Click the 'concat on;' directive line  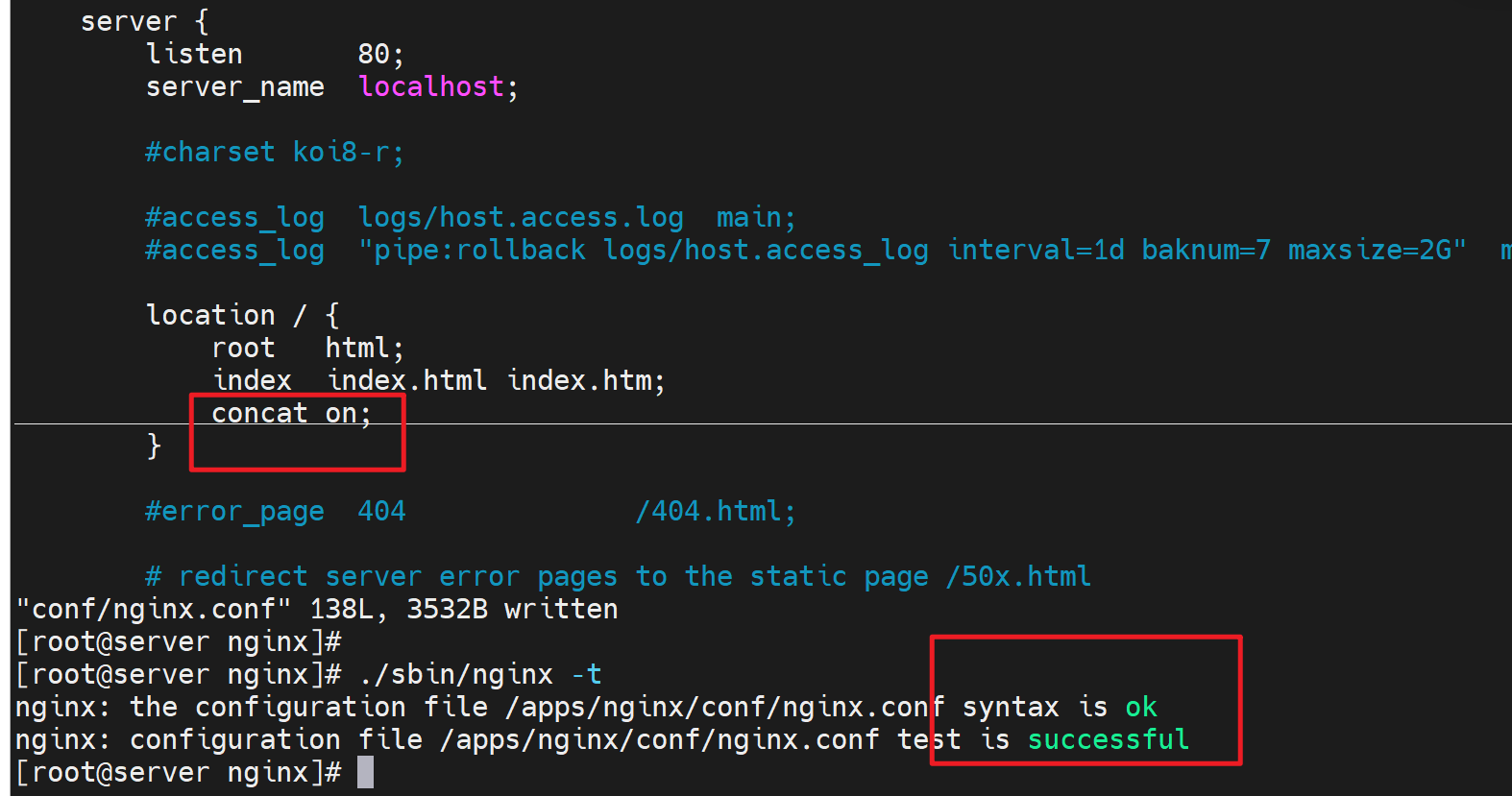pyautogui.click(x=291, y=414)
